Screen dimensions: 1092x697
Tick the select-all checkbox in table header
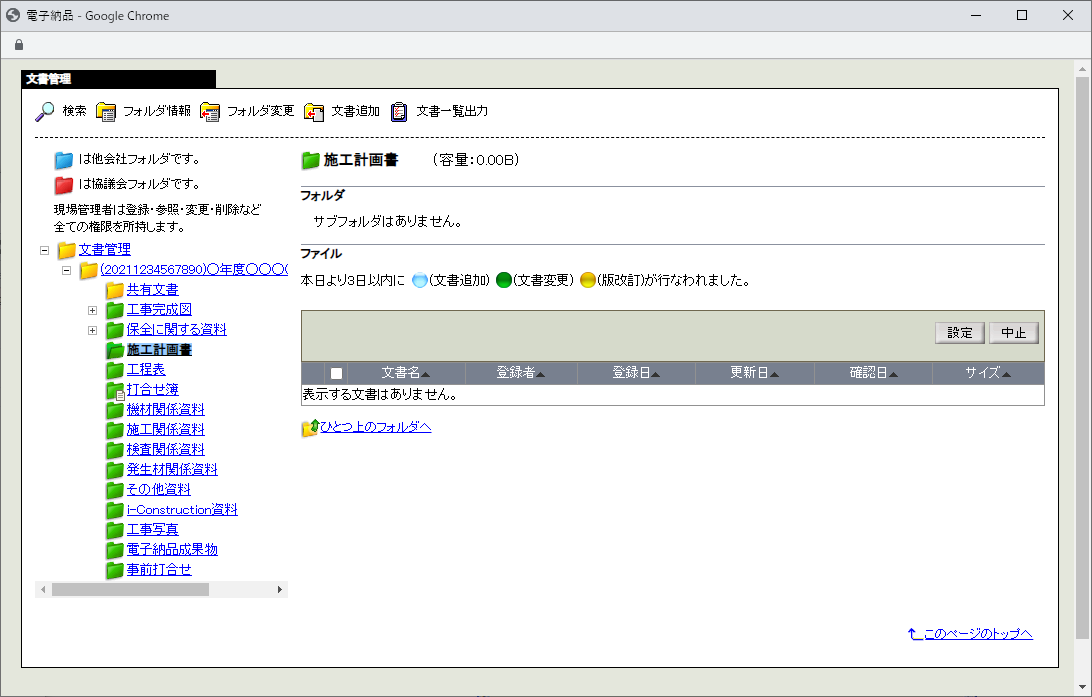point(336,373)
